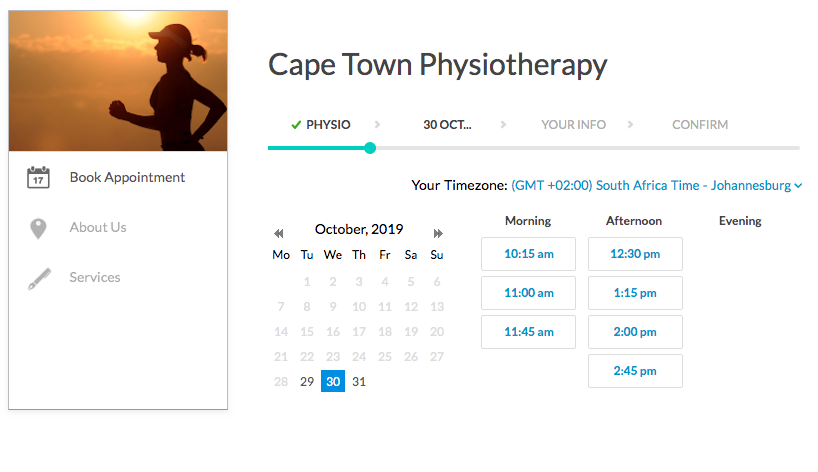Select October 29 on the calendar

(x=307, y=382)
